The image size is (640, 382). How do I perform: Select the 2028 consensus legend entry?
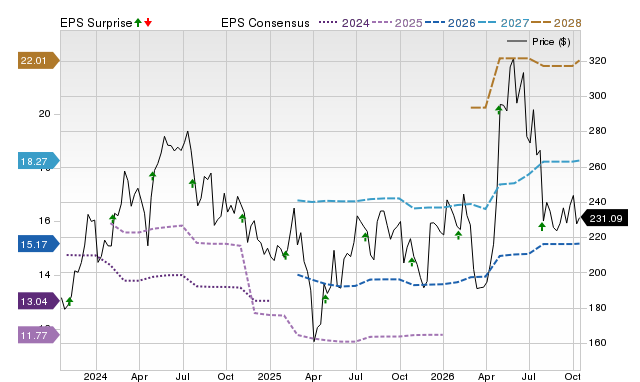point(556,23)
